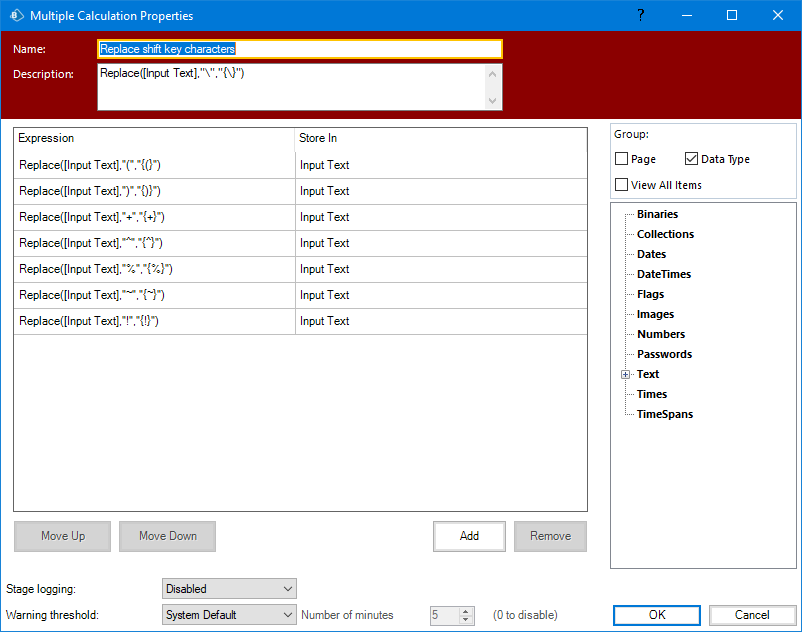
Task: Click into the Description text box
Action: point(290,87)
